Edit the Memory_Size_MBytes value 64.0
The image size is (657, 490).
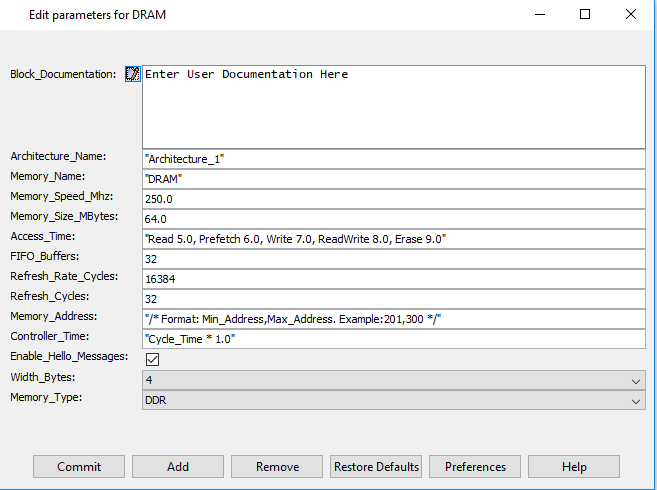[x=394, y=219]
